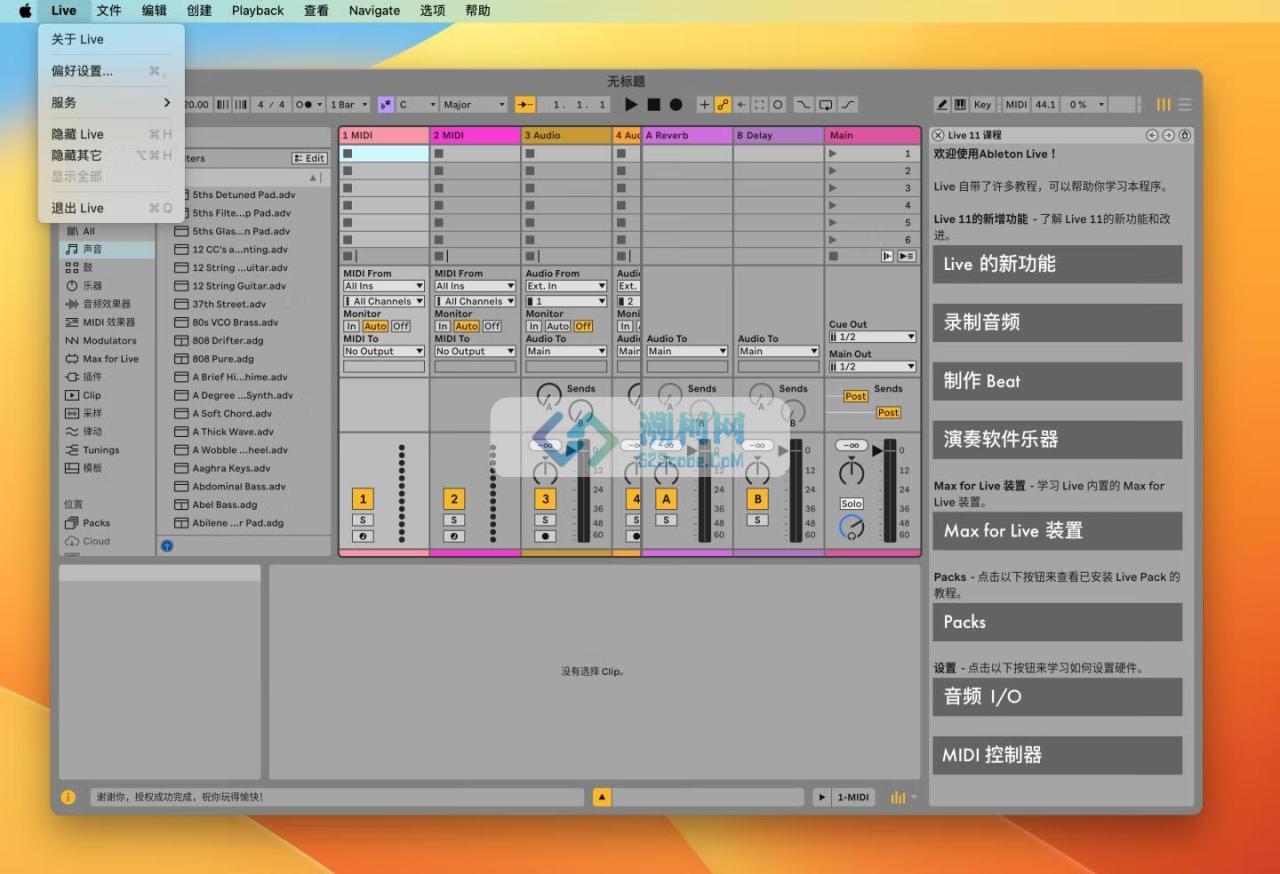Viewport: 1280px width, 874px height.
Task: Open the Playback menu
Action: click(x=258, y=11)
